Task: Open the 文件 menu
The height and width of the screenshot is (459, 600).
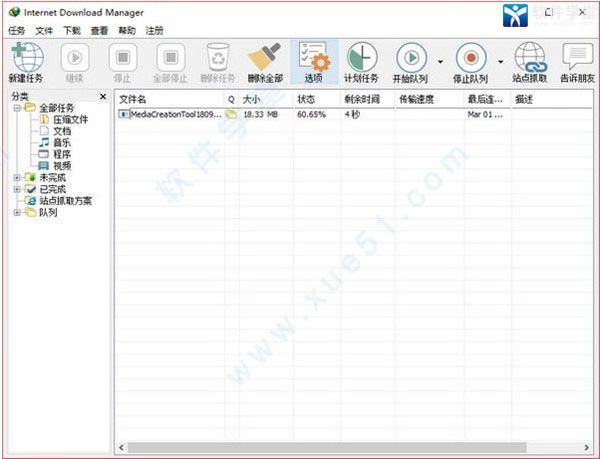Action: 44,31
